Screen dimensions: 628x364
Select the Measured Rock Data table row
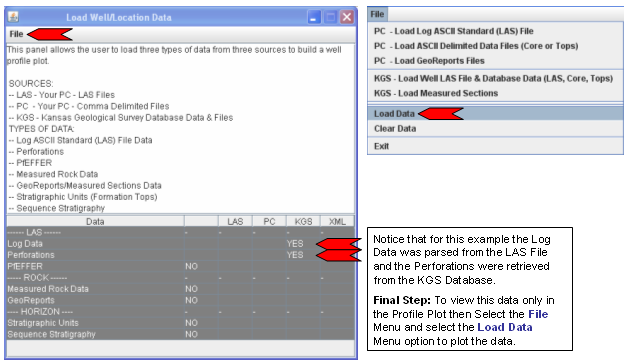pos(181,289)
